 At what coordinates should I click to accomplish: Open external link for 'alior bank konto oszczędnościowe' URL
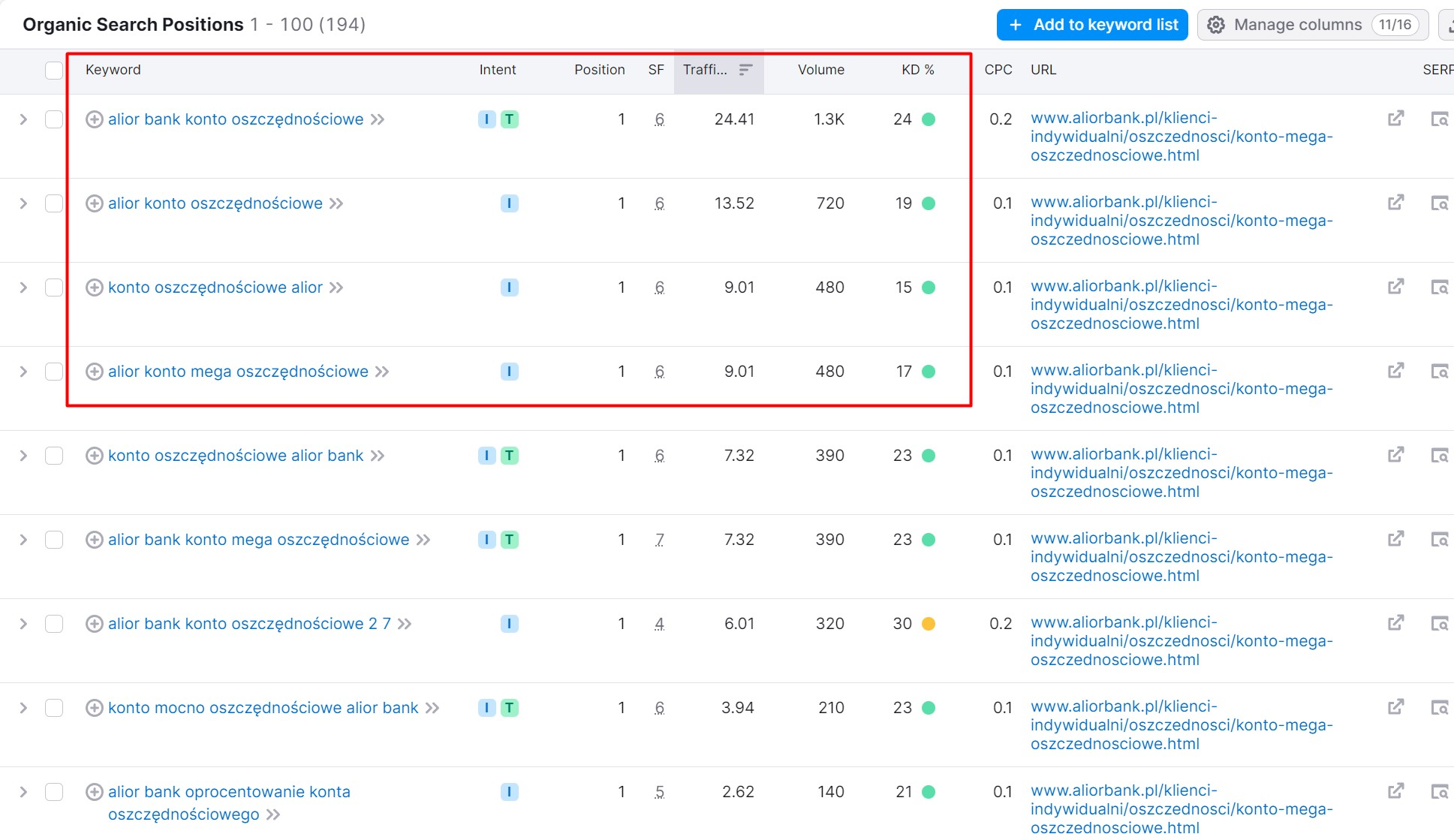1395,119
